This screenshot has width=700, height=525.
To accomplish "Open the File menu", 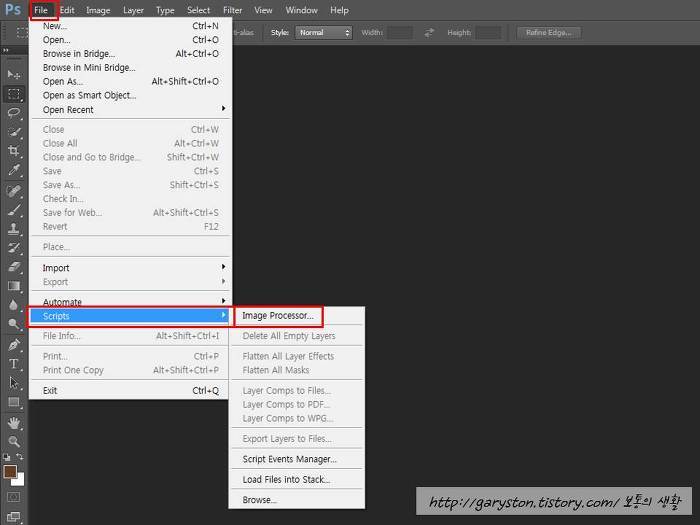I will click(x=41, y=10).
